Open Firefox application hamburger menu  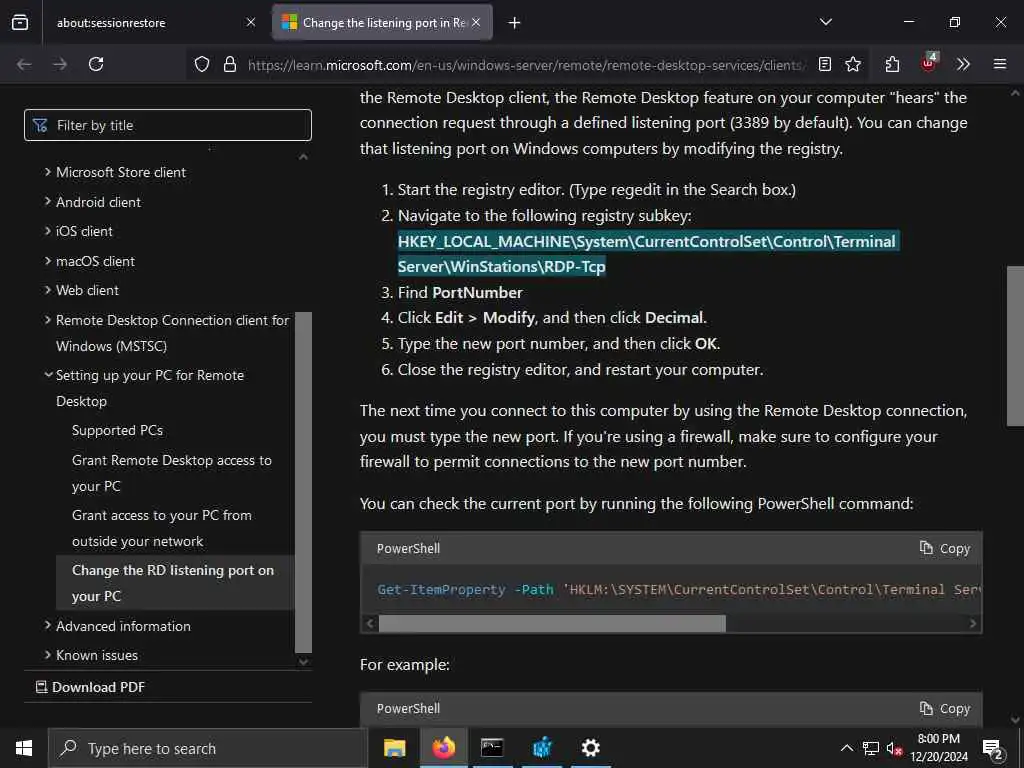[x=1000, y=64]
